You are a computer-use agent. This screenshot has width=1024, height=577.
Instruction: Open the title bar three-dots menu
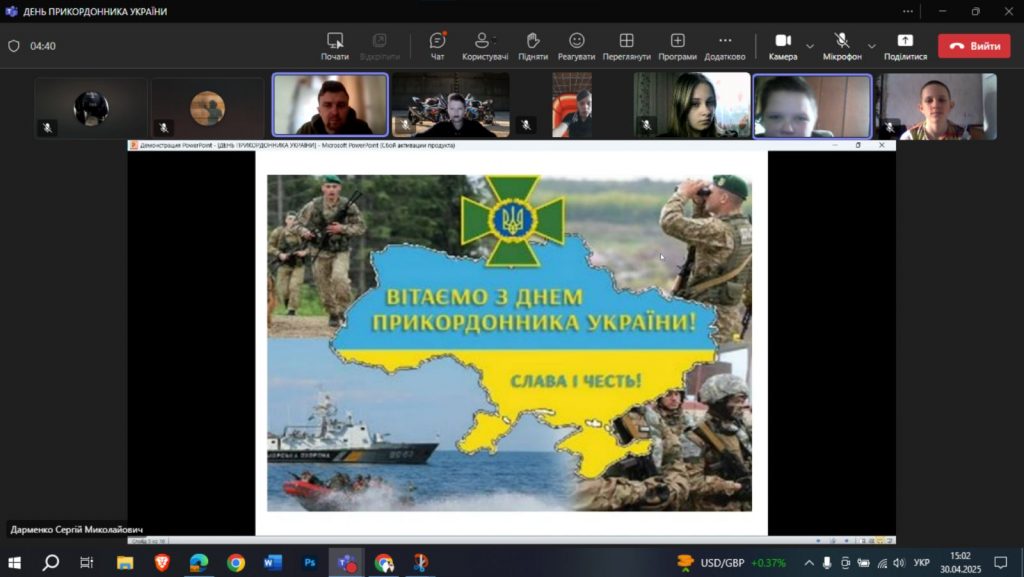[x=908, y=11]
